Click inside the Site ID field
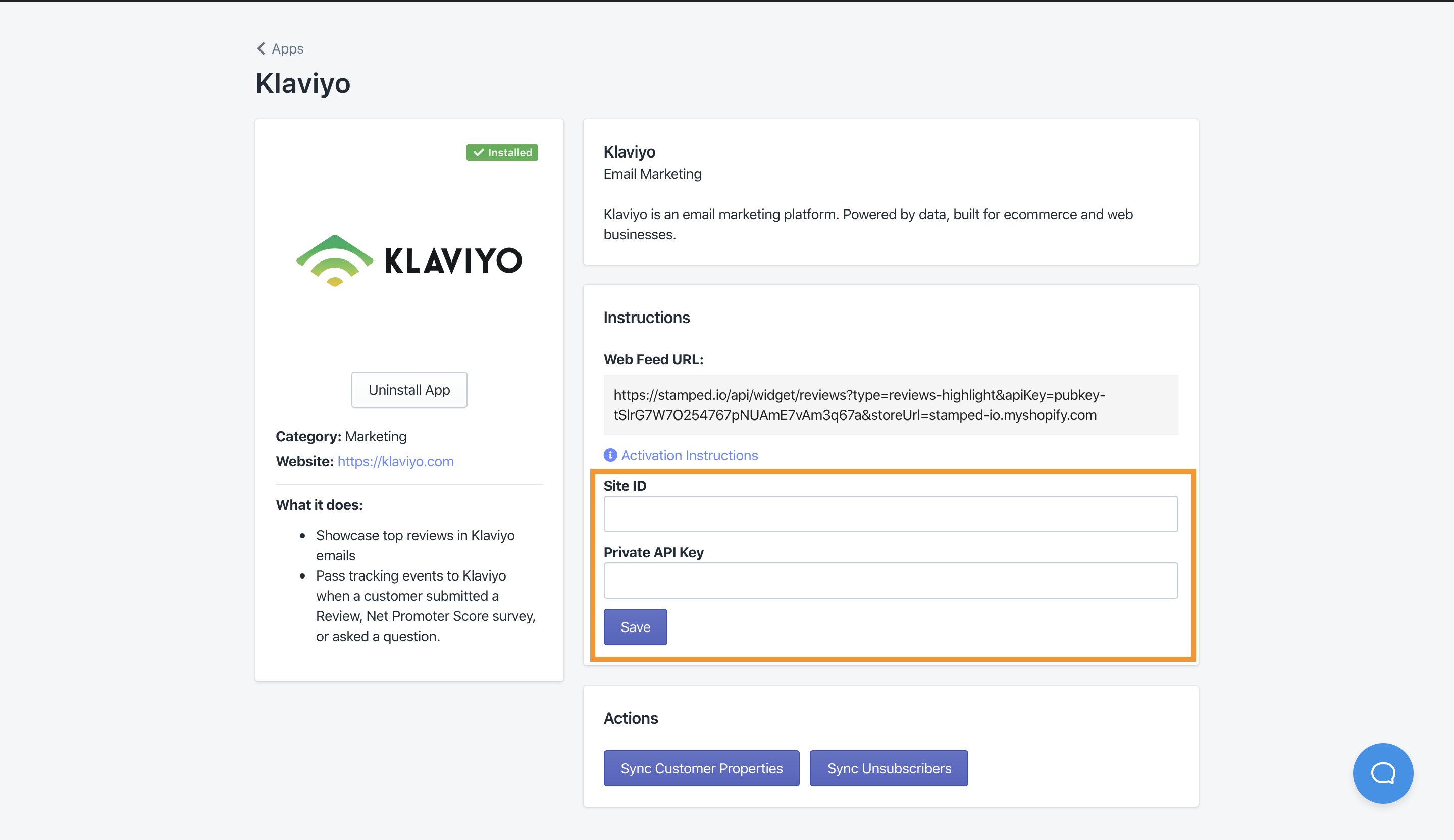This screenshot has width=1454, height=840. click(890, 513)
